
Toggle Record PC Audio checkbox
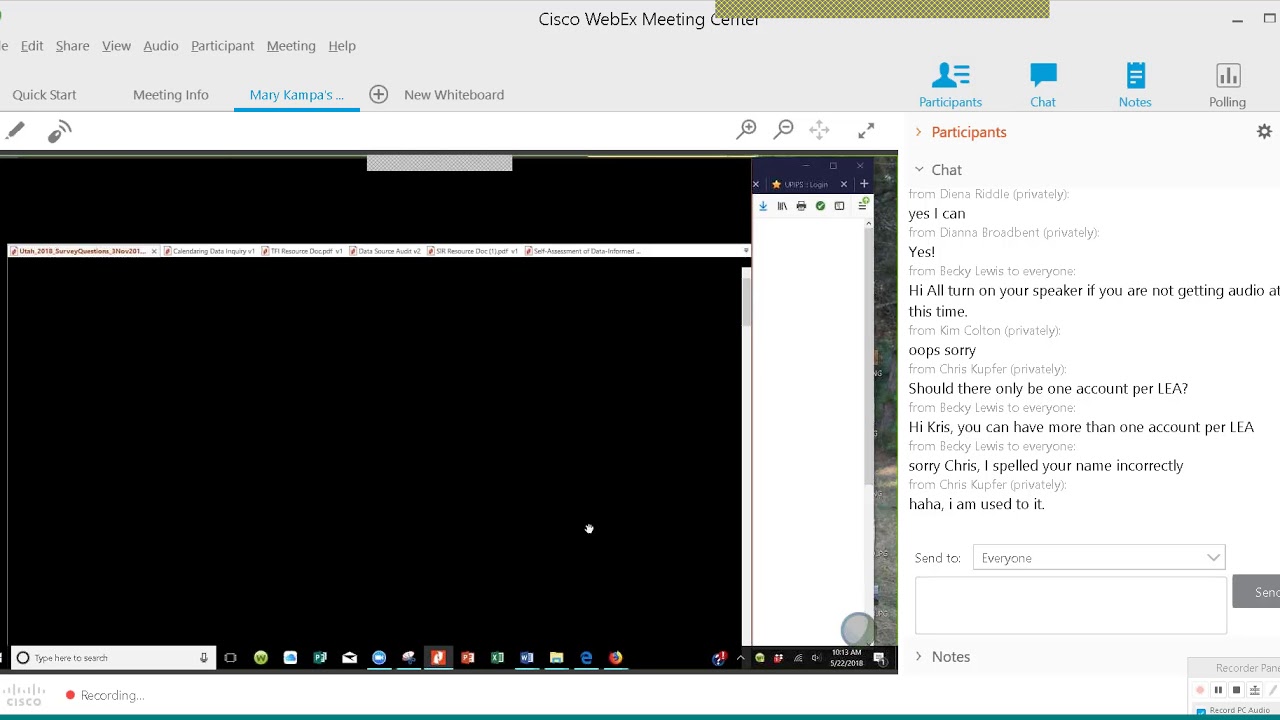[x=1201, y=711]
